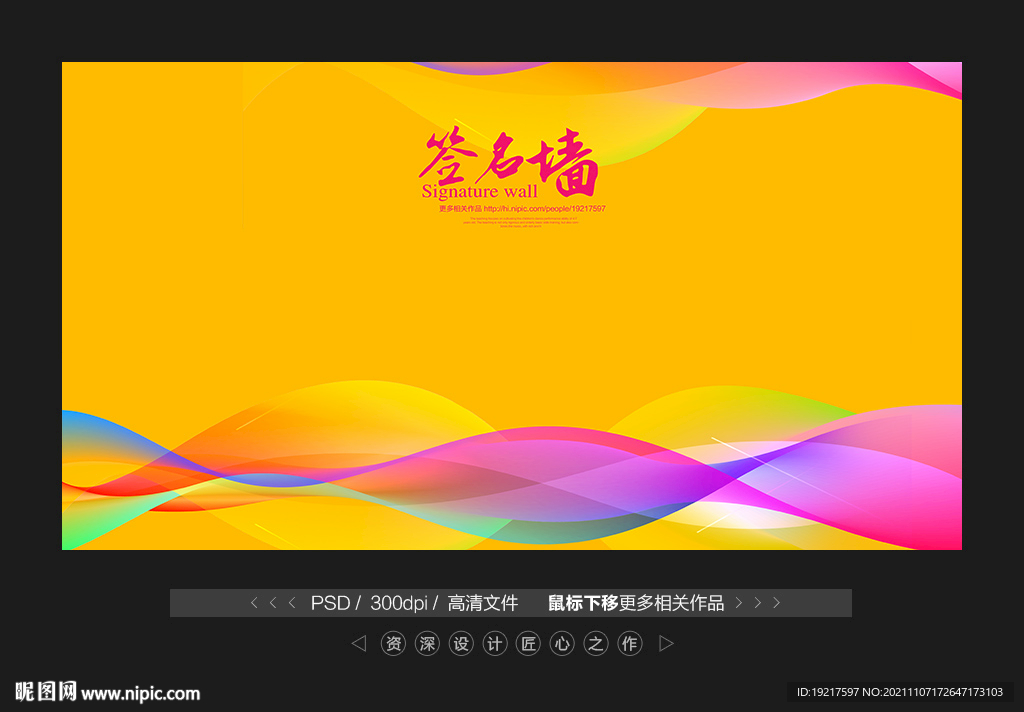Select the 匠 circle icon
1024x712 pixels.
coord(529,643)
